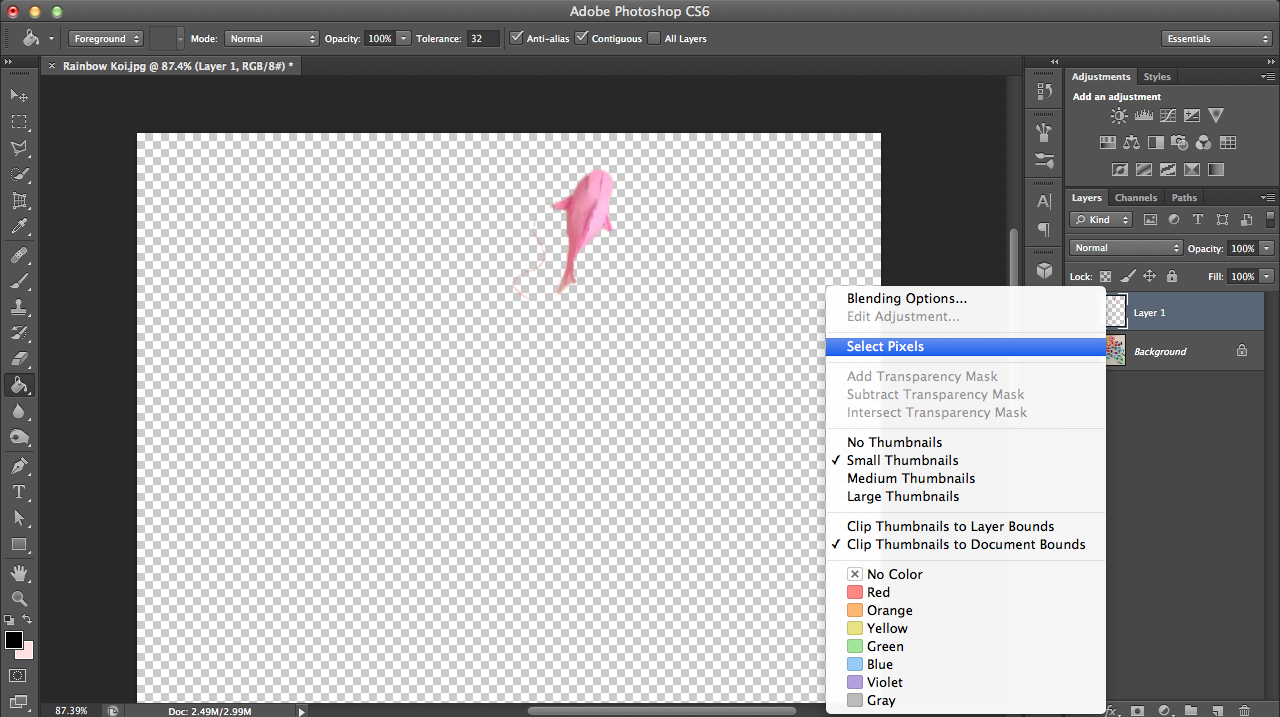Open the layer blending mode dropdown
This screenshot has width=1280, height=717.
(x=1125, y=247)
